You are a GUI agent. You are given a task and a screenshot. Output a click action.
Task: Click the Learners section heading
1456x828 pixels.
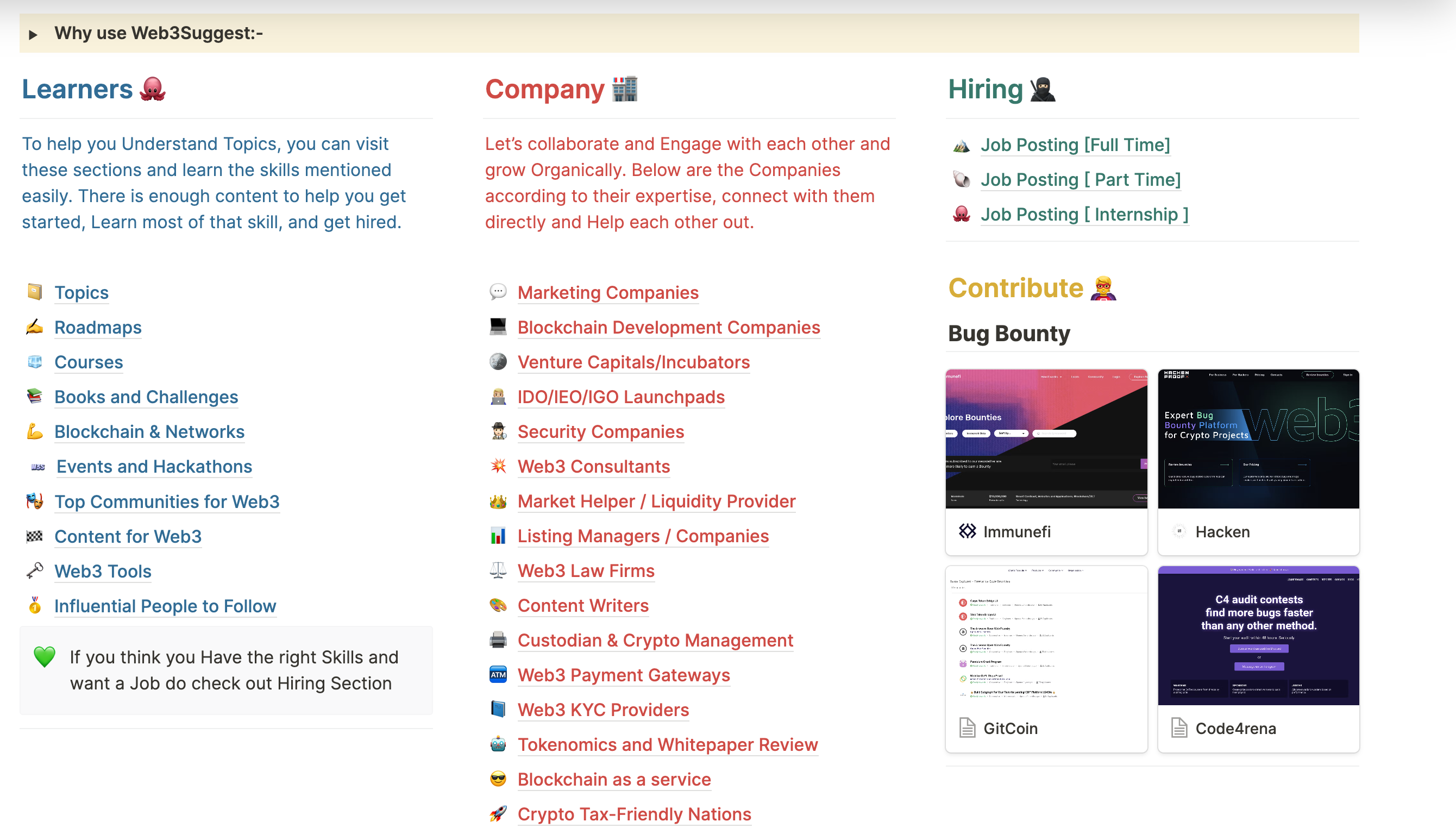(94, 89)
